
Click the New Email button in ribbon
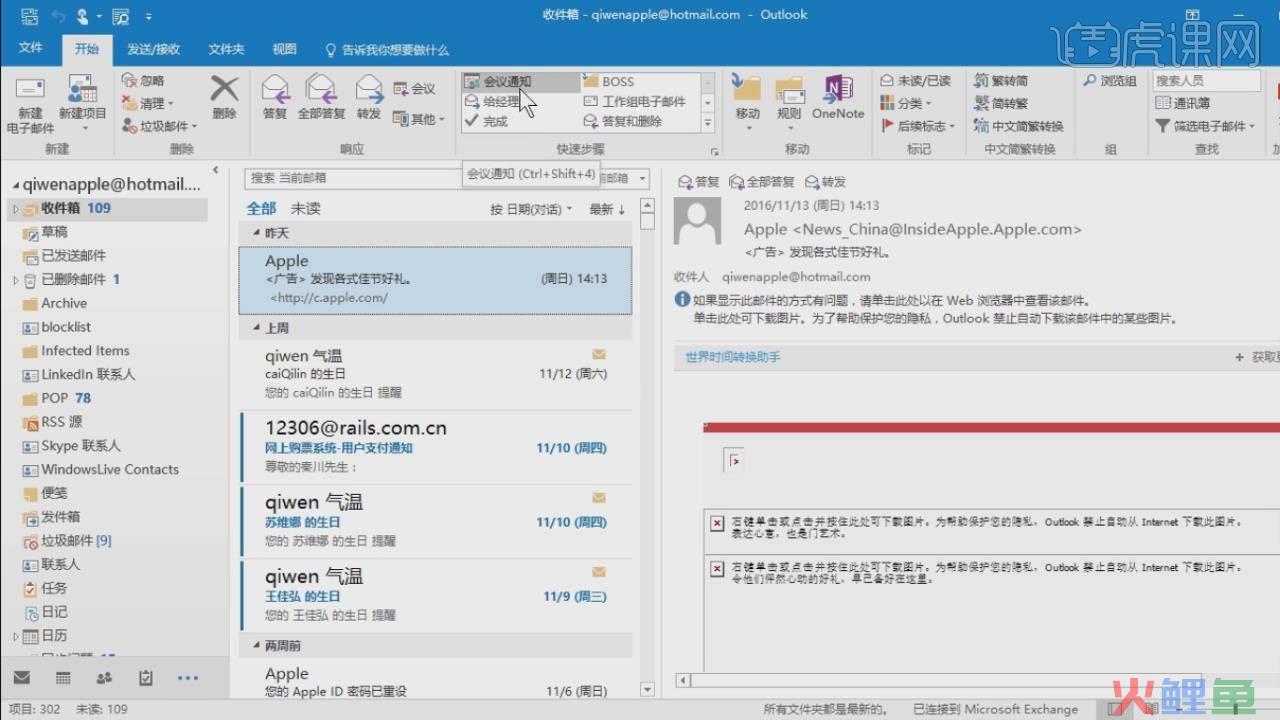(x=30, y=104)
